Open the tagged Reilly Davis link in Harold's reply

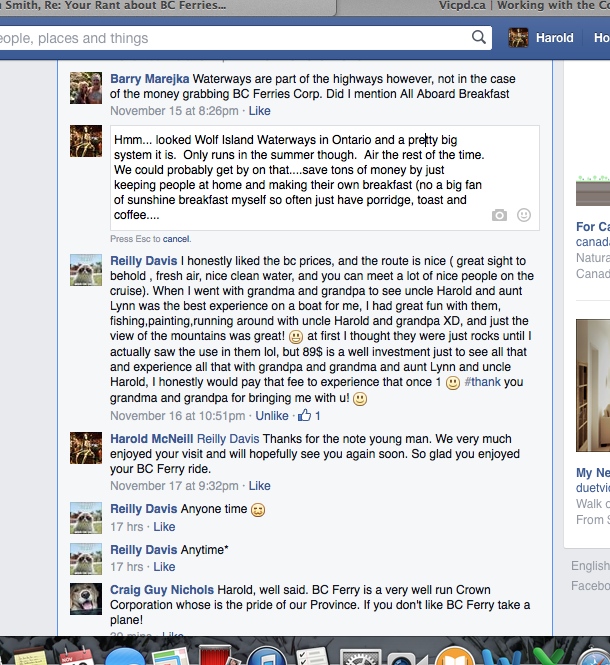(228, 439)
